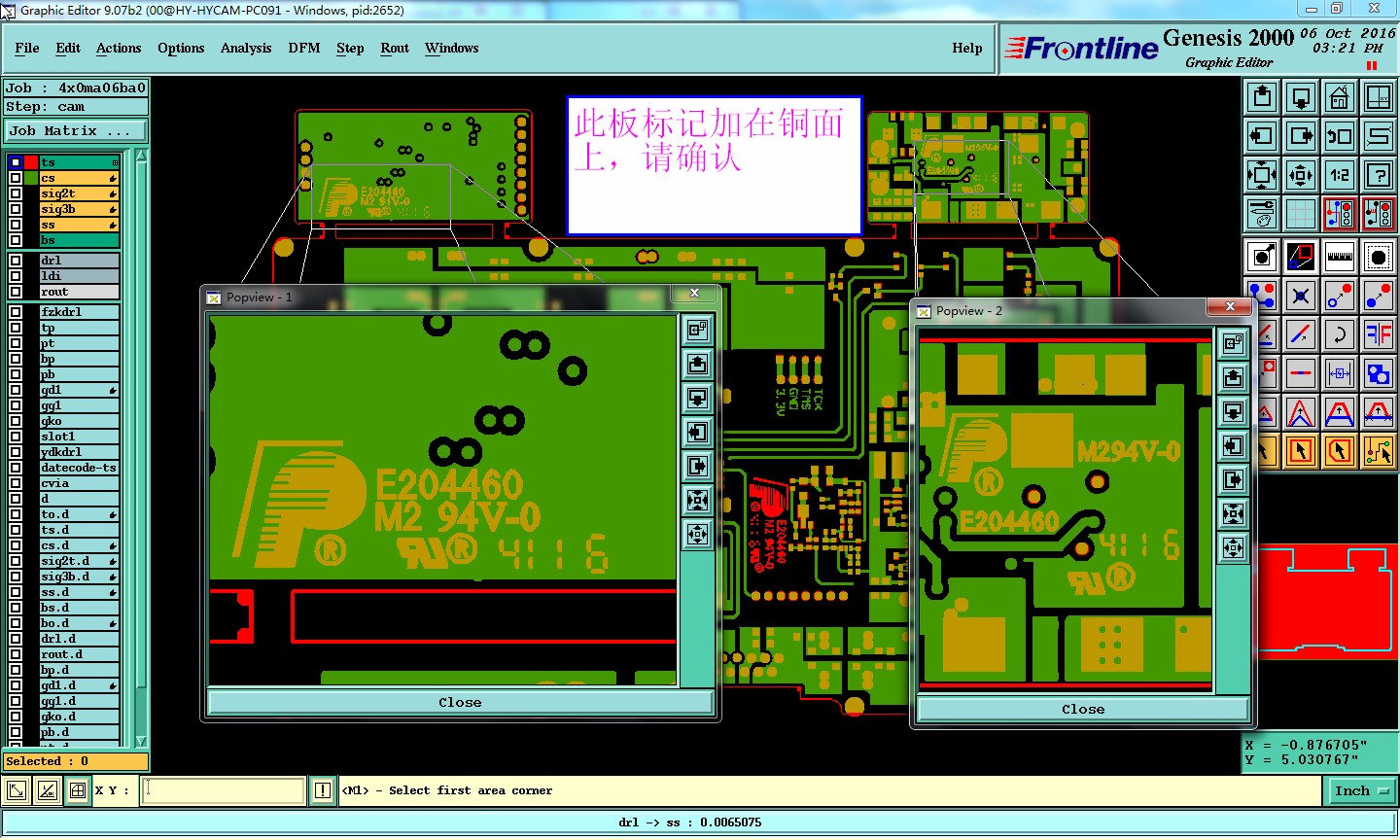This screenshot has width=1400, height=840.
Task: Click the pan up view icon
Action: point(1262,97)
